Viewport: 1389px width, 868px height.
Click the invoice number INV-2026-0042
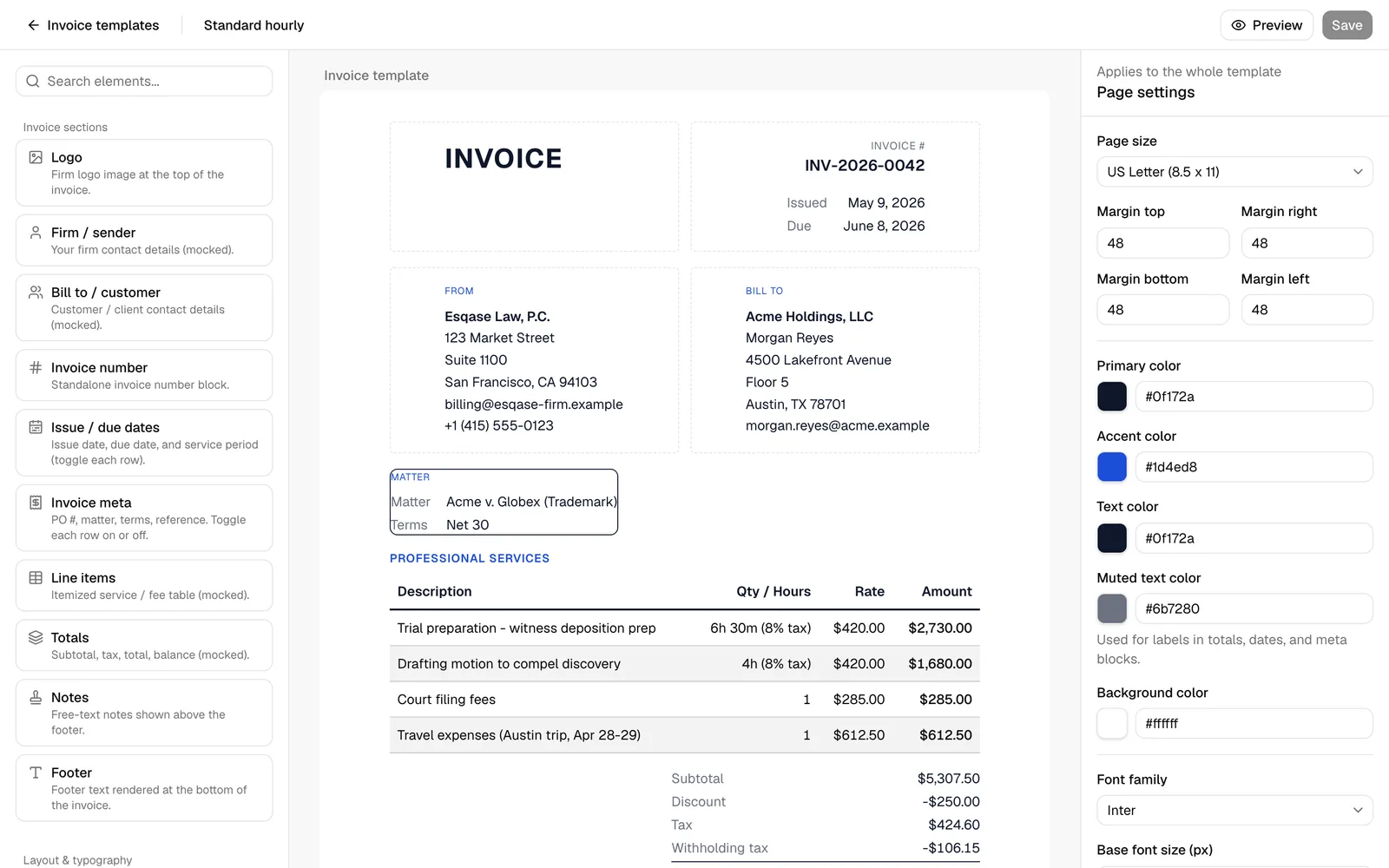tap(865, 166)
